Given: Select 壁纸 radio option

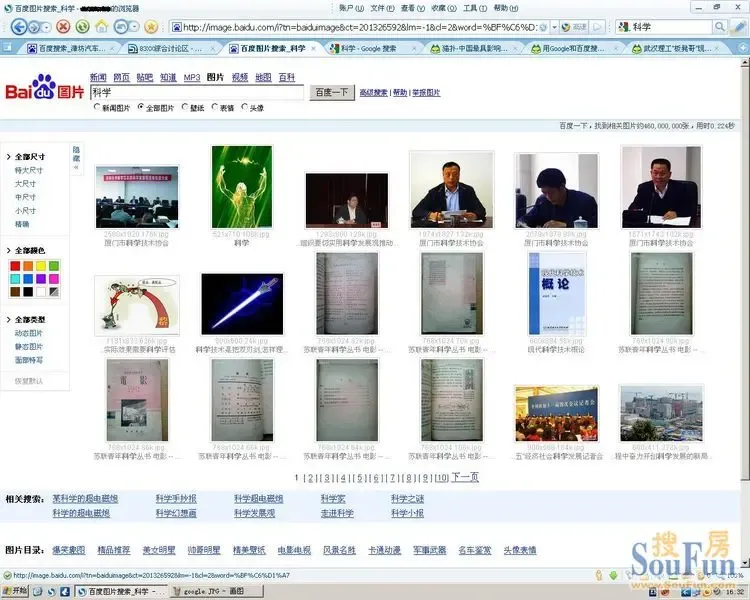Looking at the screenshot, I should 185,107.
